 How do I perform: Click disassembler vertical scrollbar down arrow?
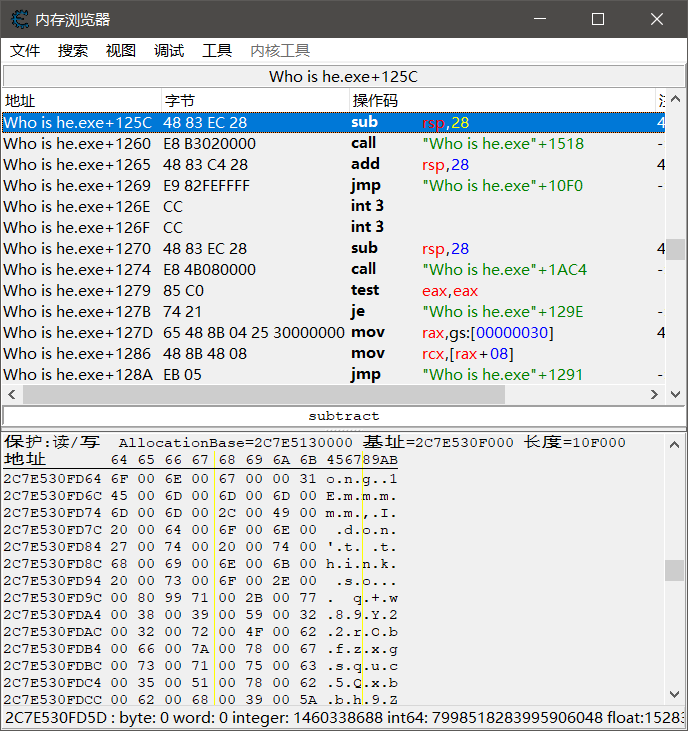pos(677,376)
